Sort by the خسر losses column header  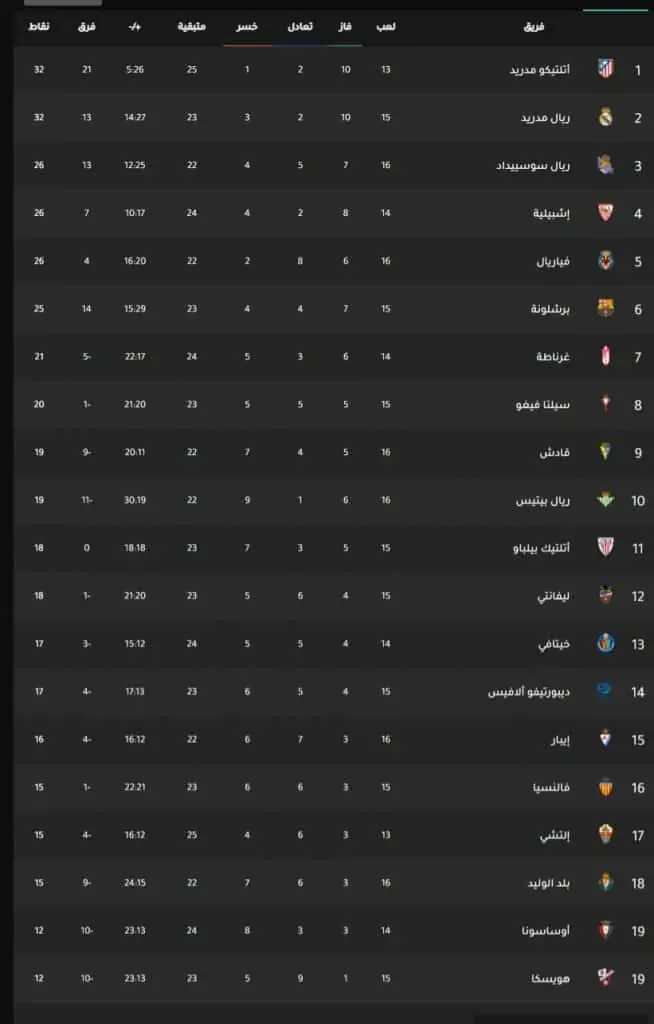[247, 27]
